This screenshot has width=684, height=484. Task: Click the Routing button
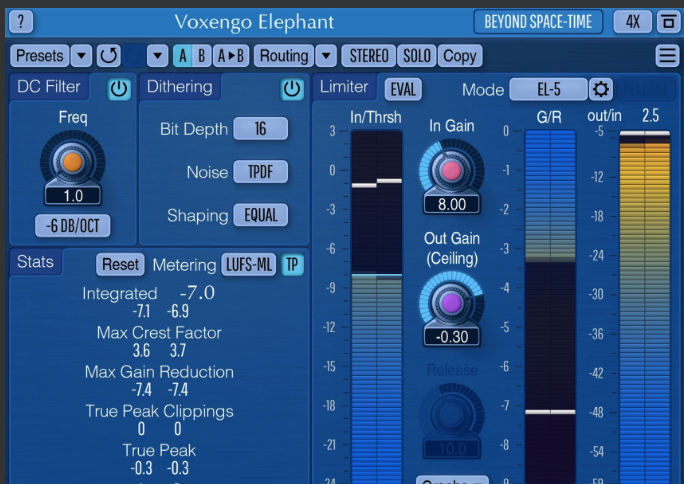(284, 56)
